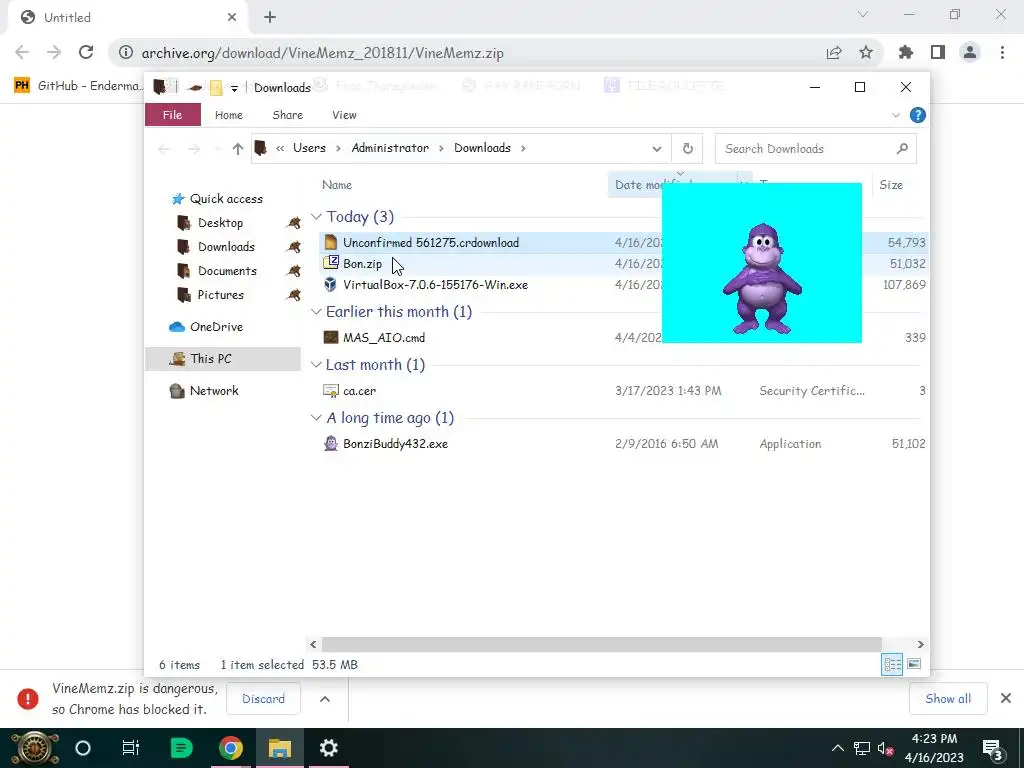Click Show all downloads button
The image size is (1024, 768).
(x=948, y=699)
